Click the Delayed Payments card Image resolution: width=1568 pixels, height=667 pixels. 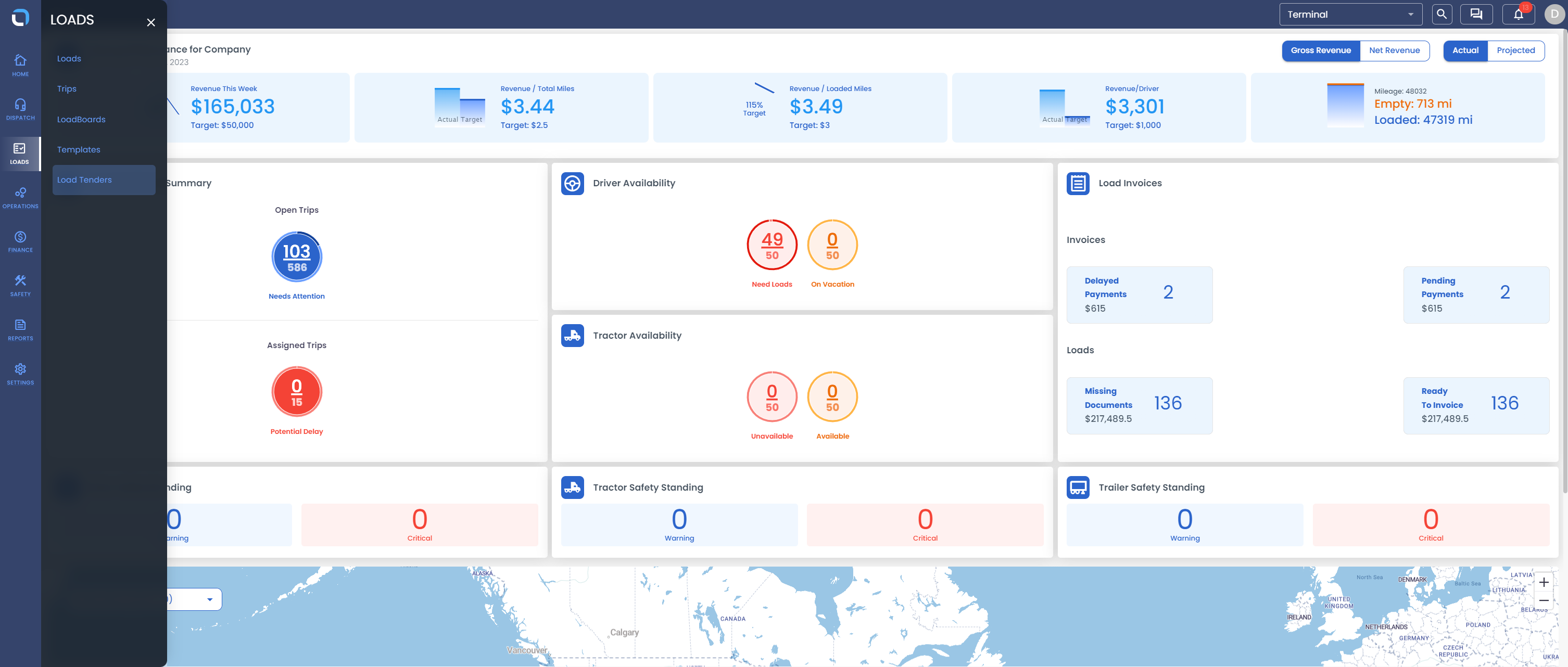click(1140, 295)
